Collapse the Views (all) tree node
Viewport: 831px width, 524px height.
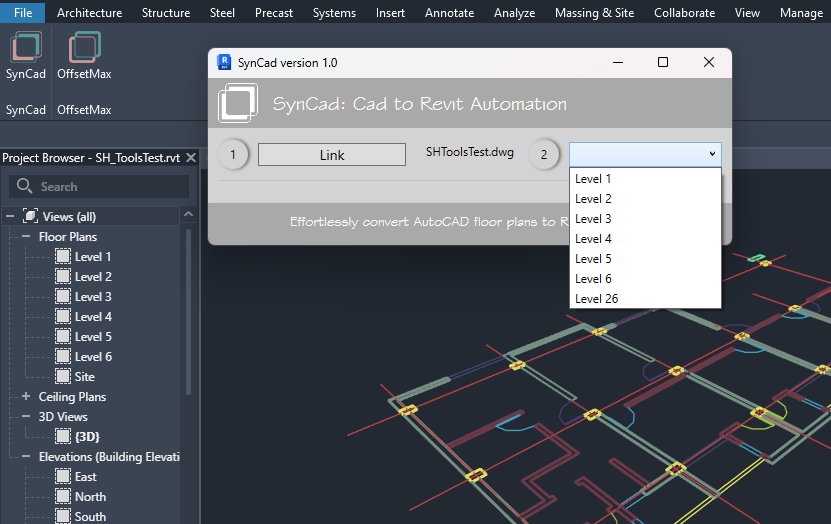click(x=10, y=216)
